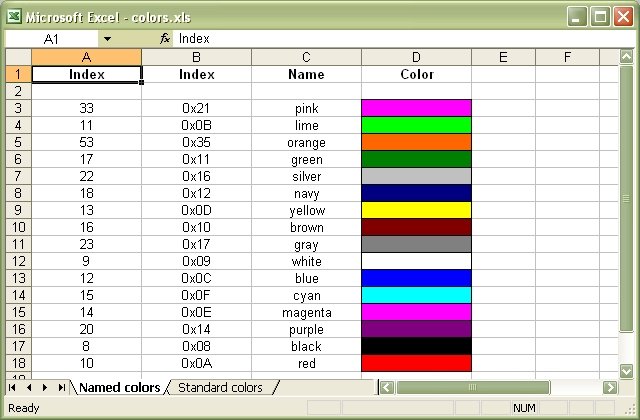Image resolution: width=640 pixels, height=420 pixels.
Task: Select row 5 header
Action: point(17,142)
